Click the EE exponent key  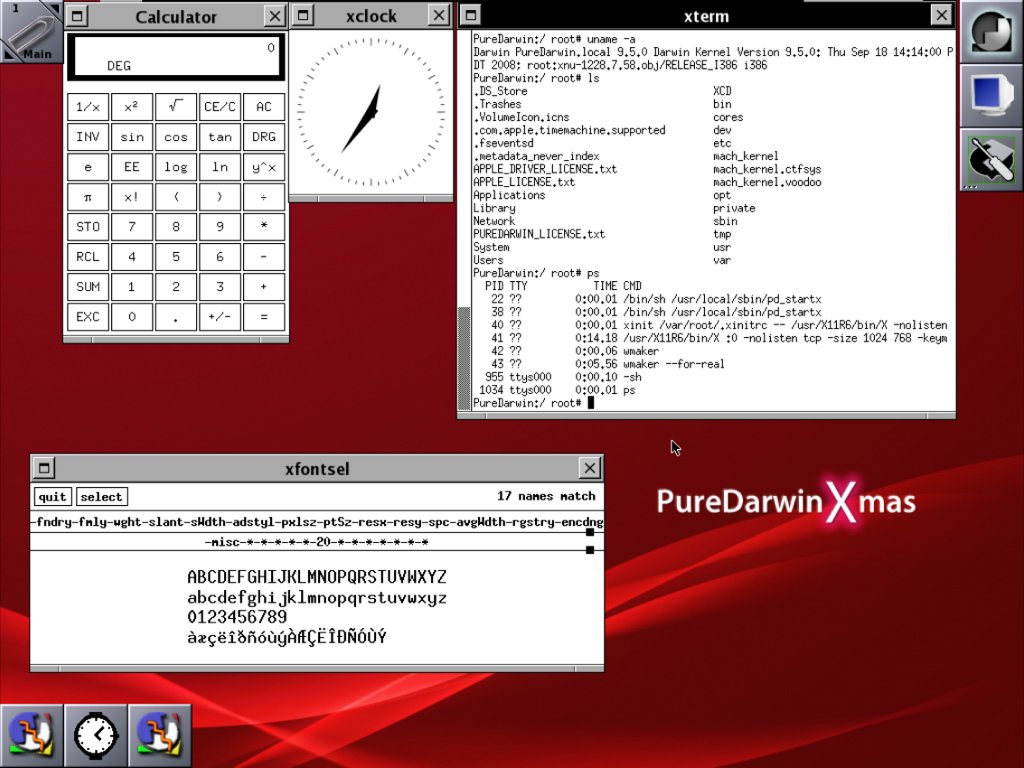[x=131, y=167]
